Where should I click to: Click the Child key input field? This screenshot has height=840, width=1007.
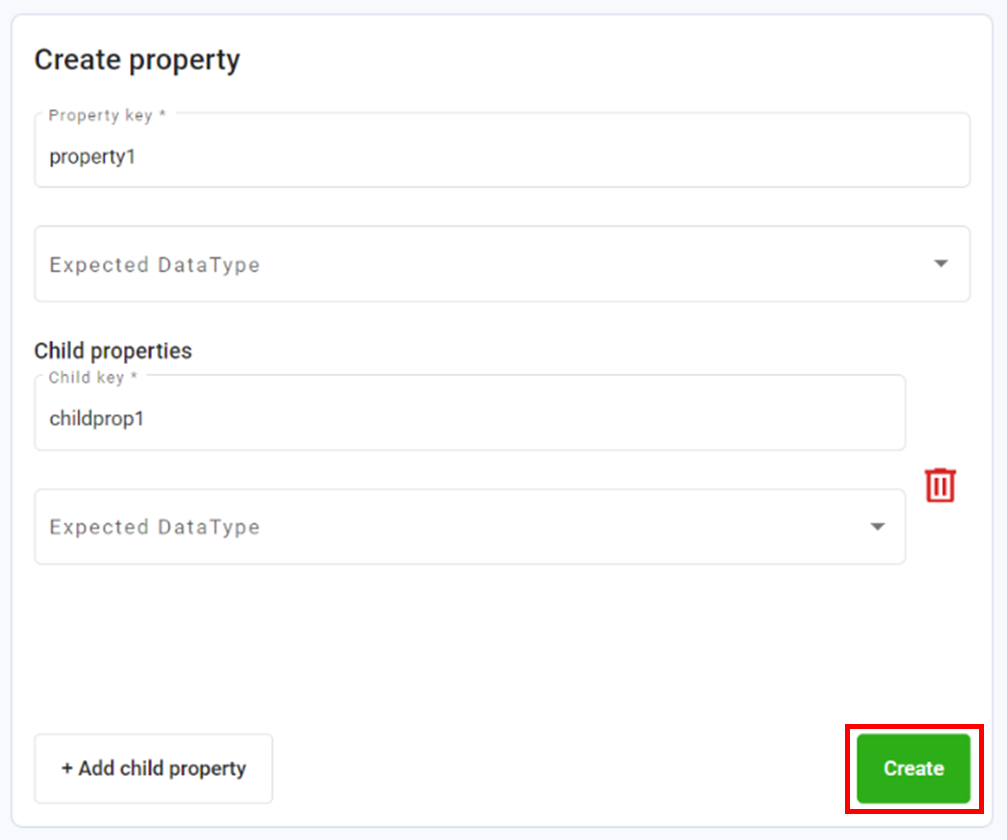pos(470,418)
